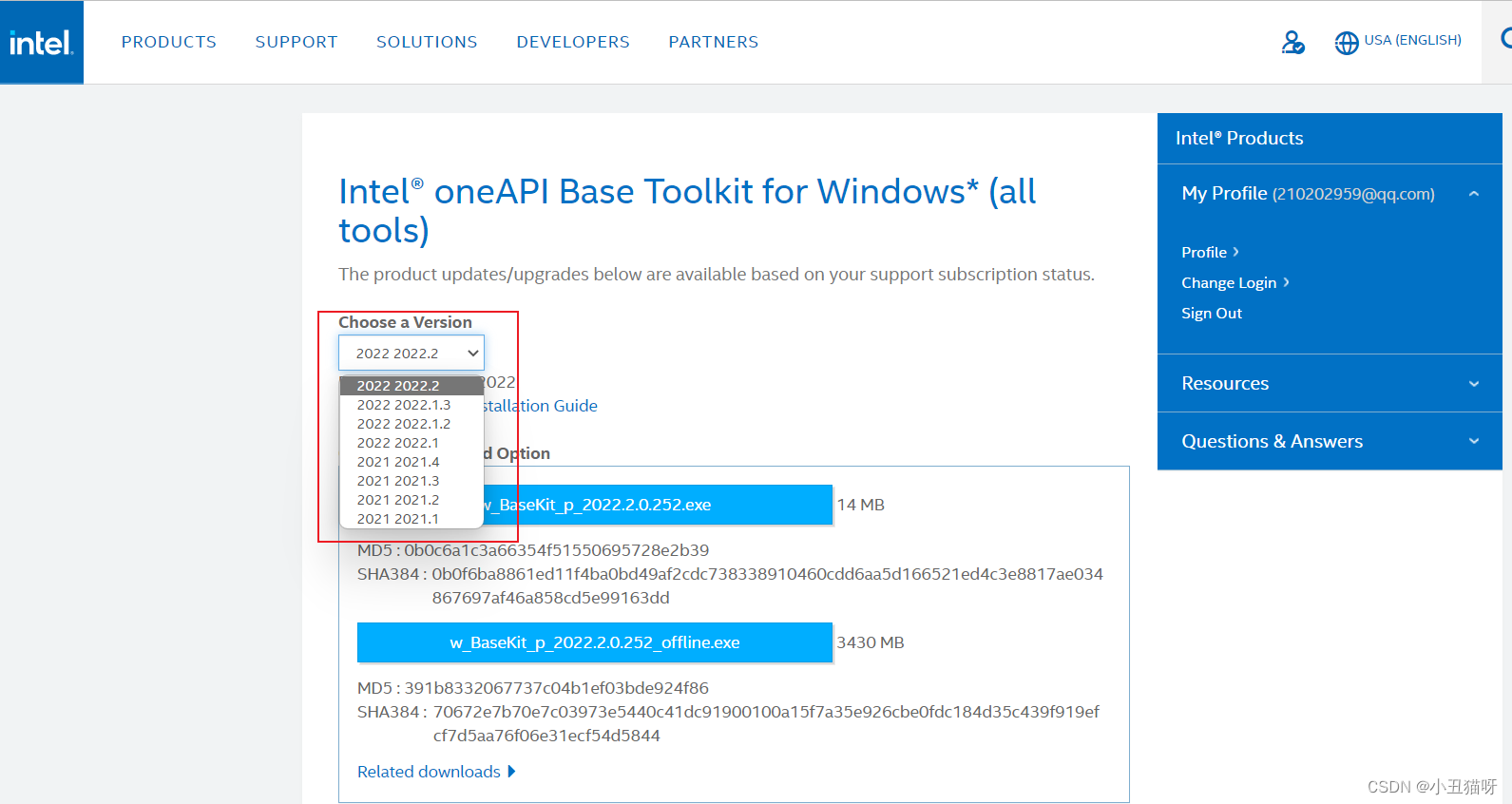Open the PRODUCTS menu
This screenshot has width=1512, height=804.
169,42
